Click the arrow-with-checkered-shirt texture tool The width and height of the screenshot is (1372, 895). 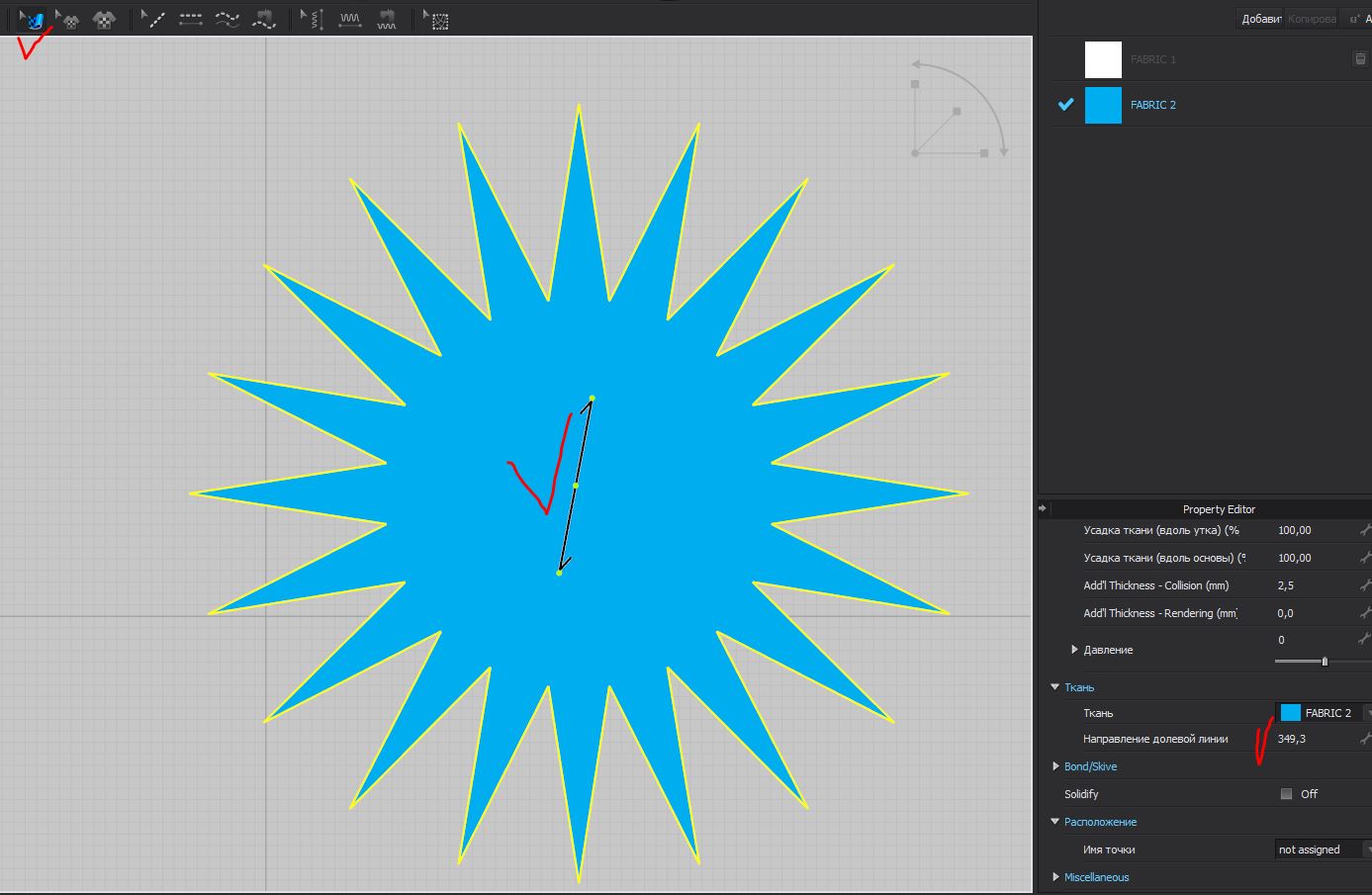click(67, 19)
